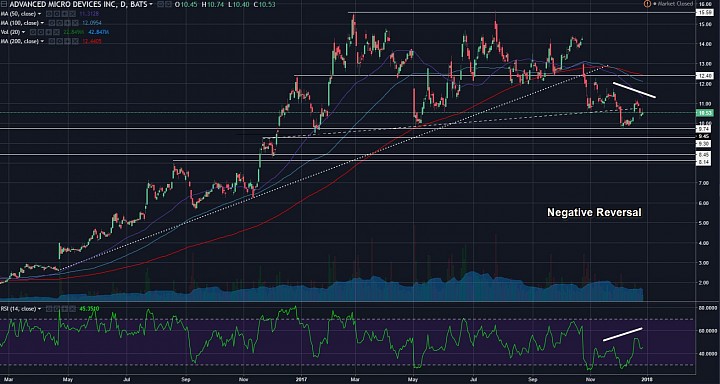
Task: Click the orange alert icon near Market Closed
Action: coord(647,4)
